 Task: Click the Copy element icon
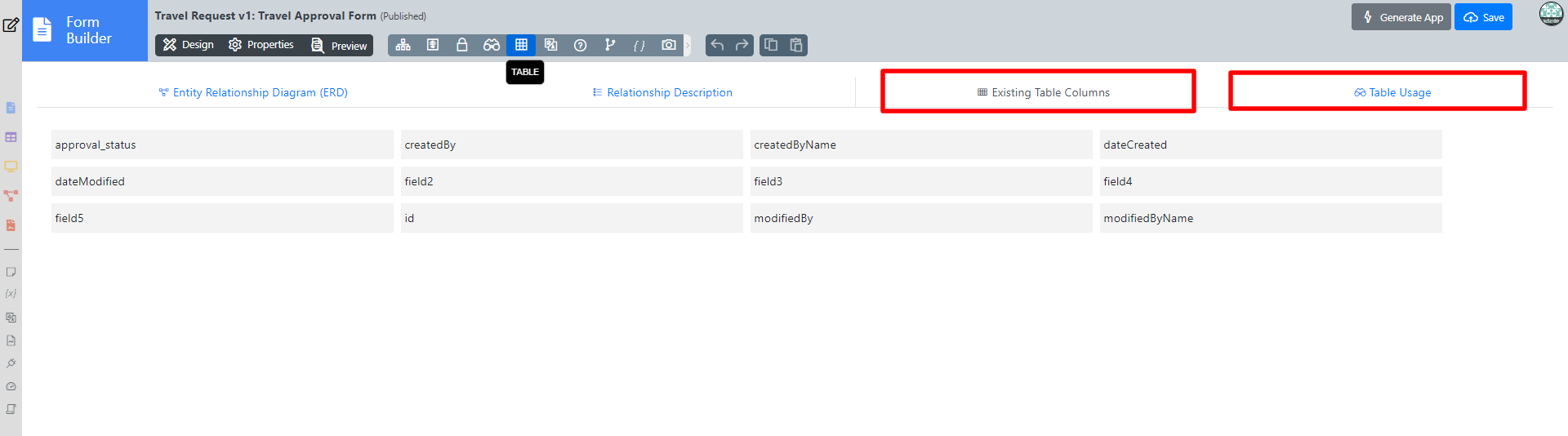click(771, 45)
